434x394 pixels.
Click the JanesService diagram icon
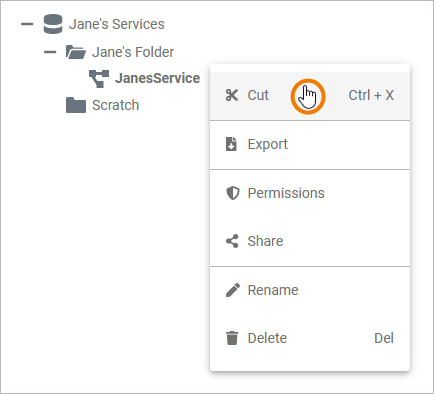point(99,79)
